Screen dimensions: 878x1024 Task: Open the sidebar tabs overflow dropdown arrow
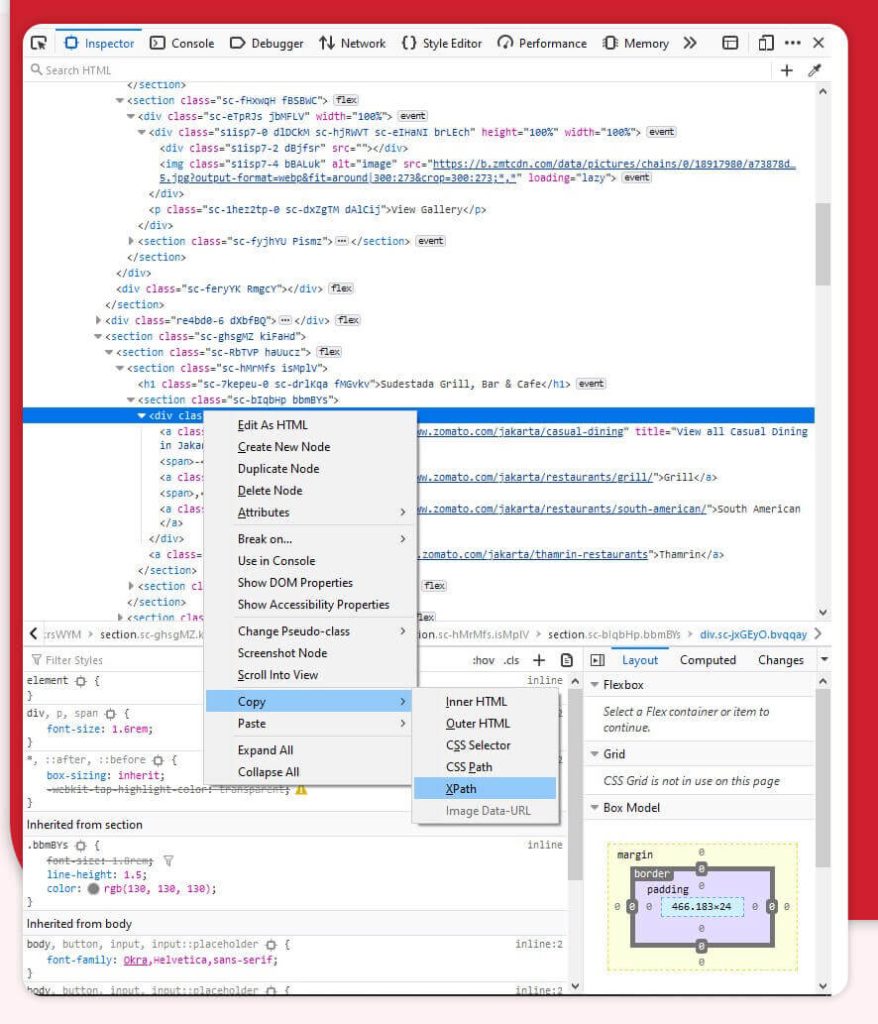point(823,660)
